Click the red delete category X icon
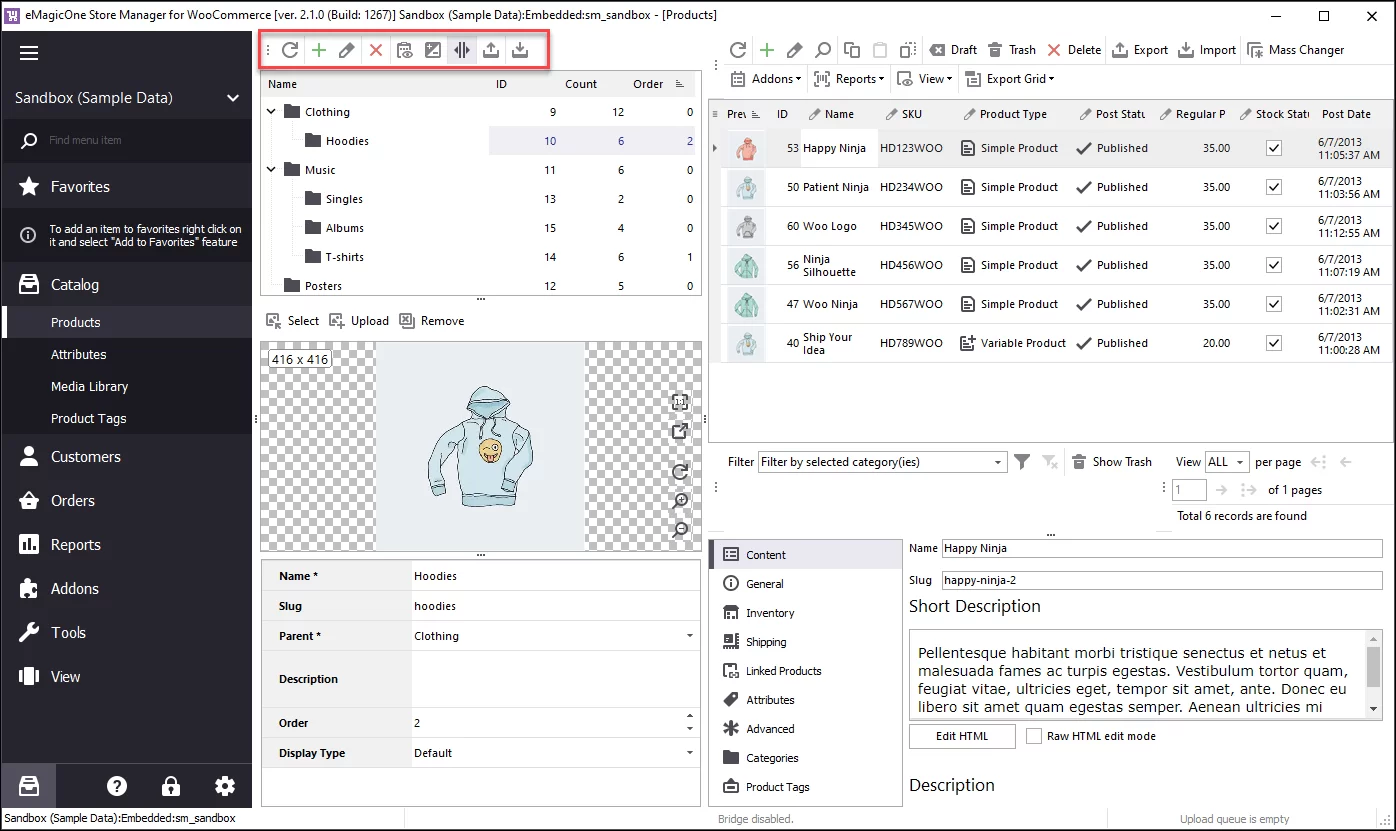Image resolution: width=1396 pixels, height=831 pixels. tap(376, 50)
